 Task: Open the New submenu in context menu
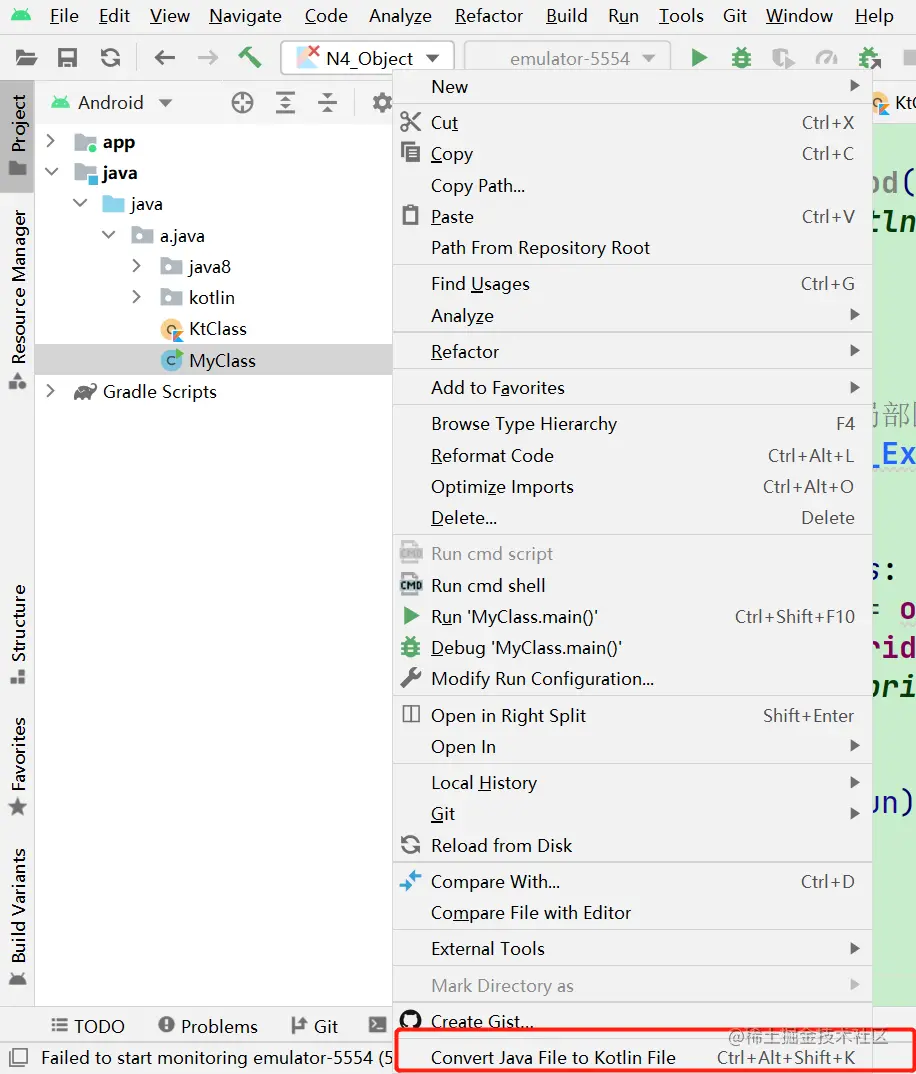[x=632, y=87]
